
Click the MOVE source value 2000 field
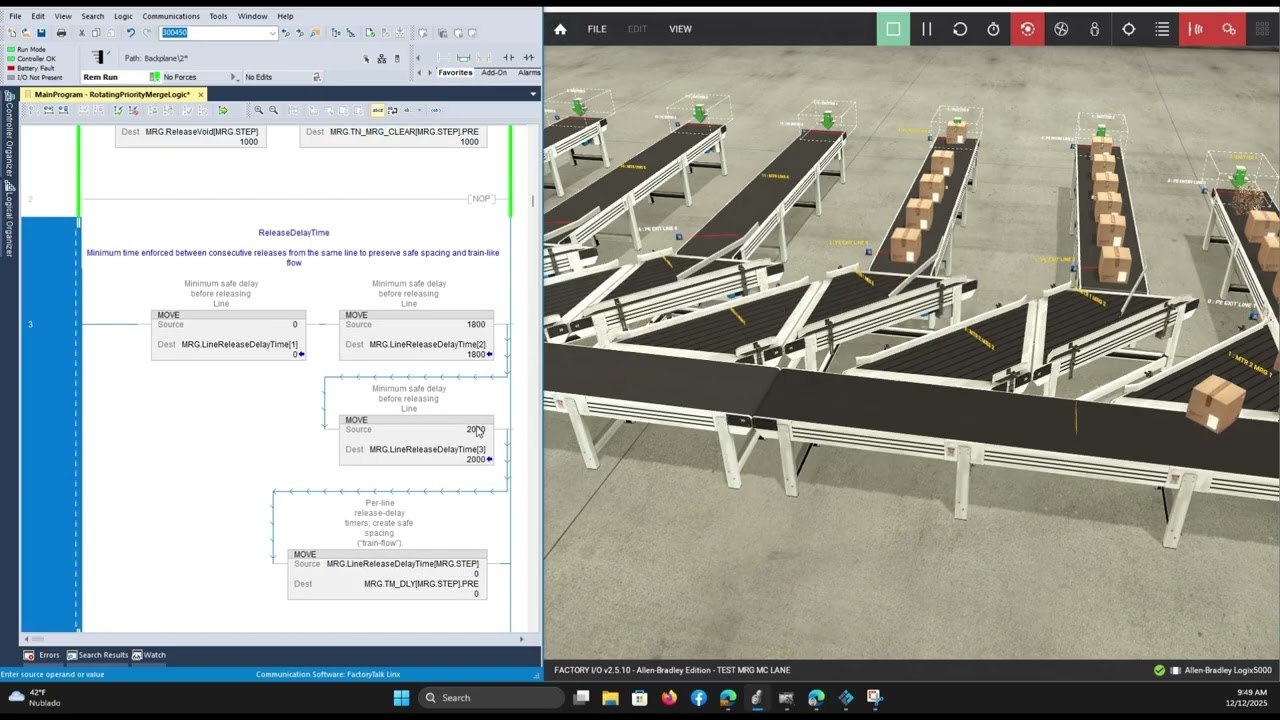(x=474, y=429)
